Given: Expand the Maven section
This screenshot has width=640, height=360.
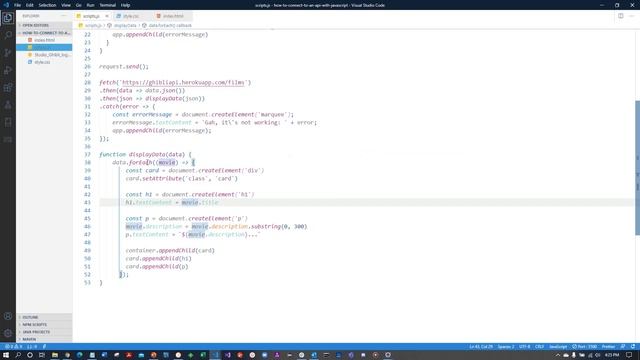Looking at the screenshot, I should click(44, 339).
